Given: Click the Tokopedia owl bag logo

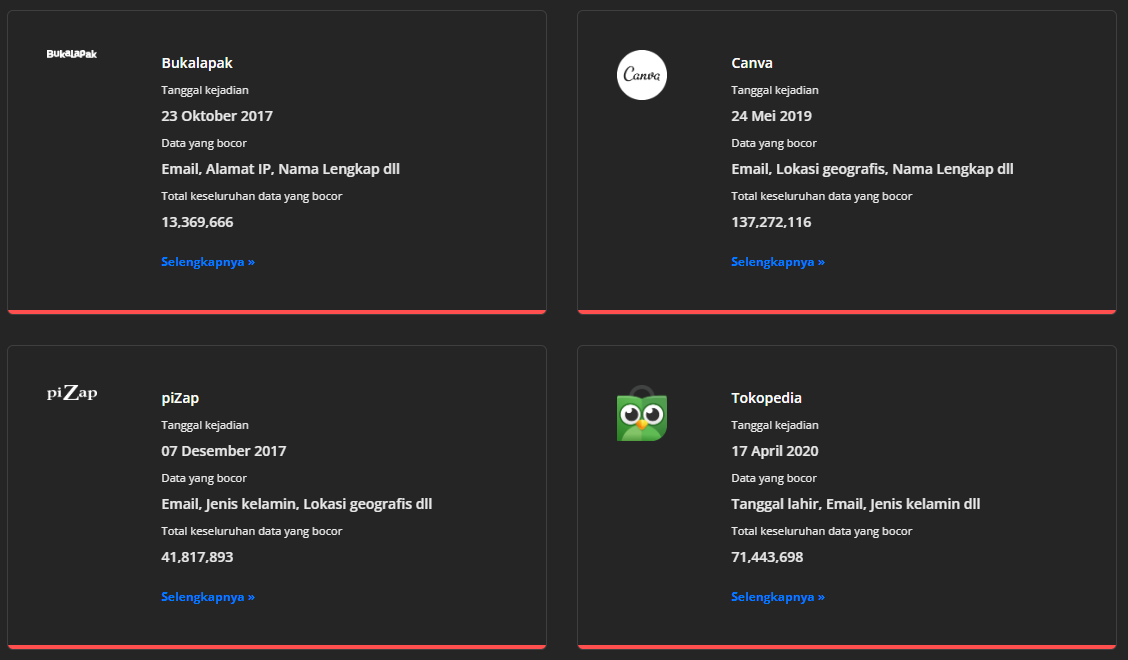Looking at the screenshot, I should tap(642, 413).
